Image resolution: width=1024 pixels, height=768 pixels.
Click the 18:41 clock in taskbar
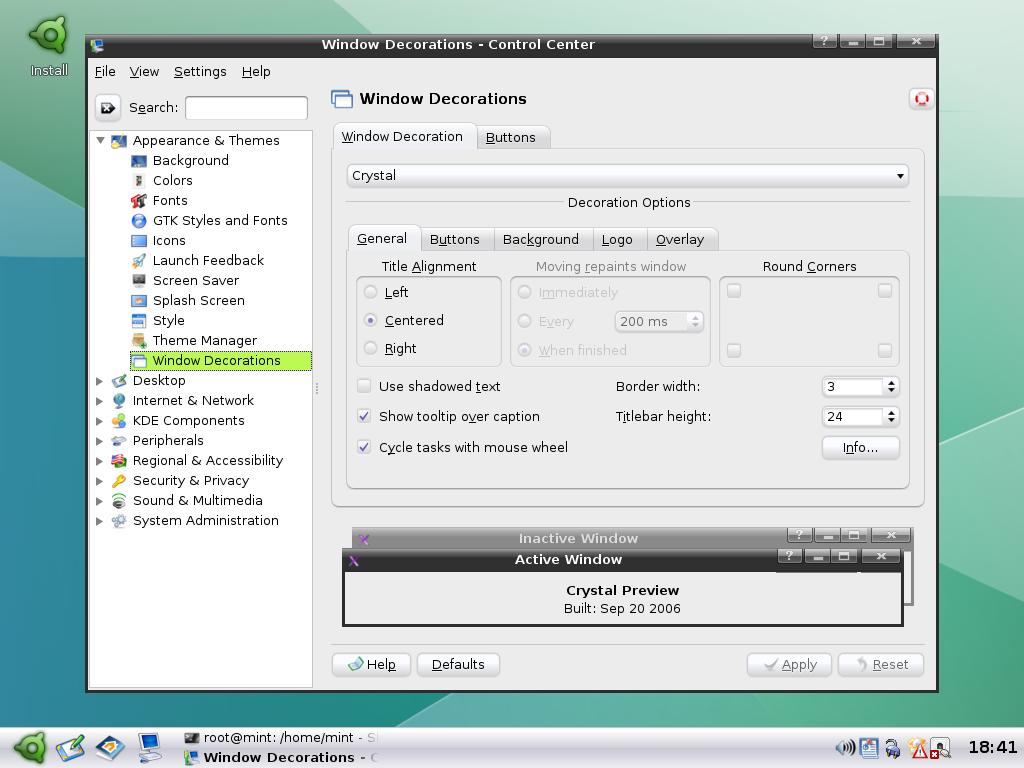tap(993, 747)
